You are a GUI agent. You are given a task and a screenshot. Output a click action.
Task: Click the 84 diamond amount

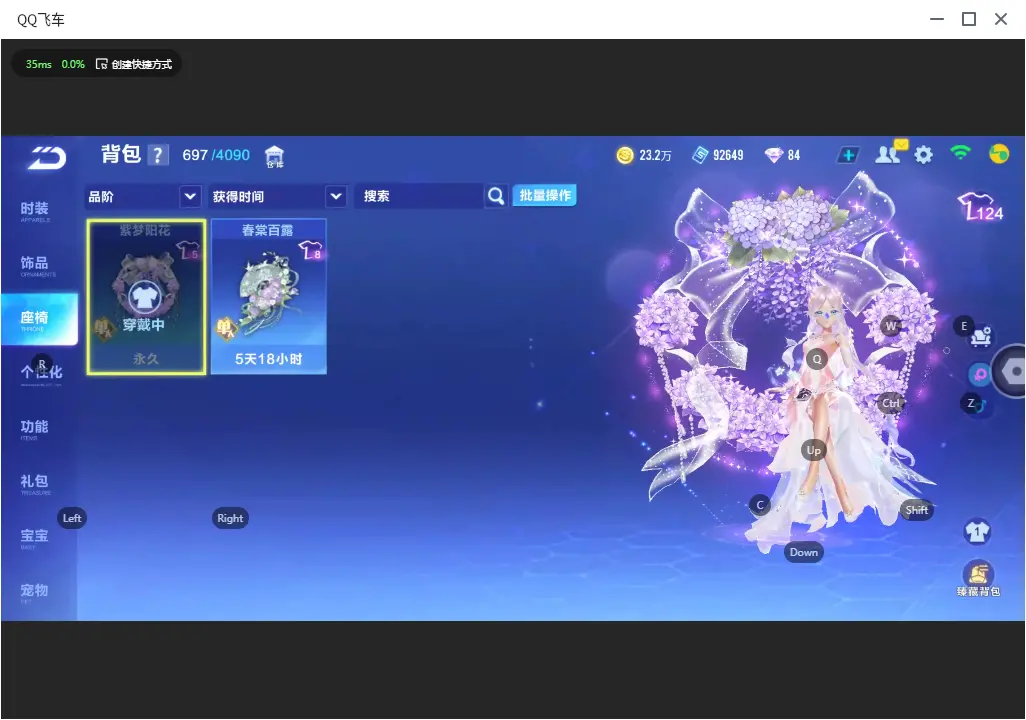click(x=794, y=155)
